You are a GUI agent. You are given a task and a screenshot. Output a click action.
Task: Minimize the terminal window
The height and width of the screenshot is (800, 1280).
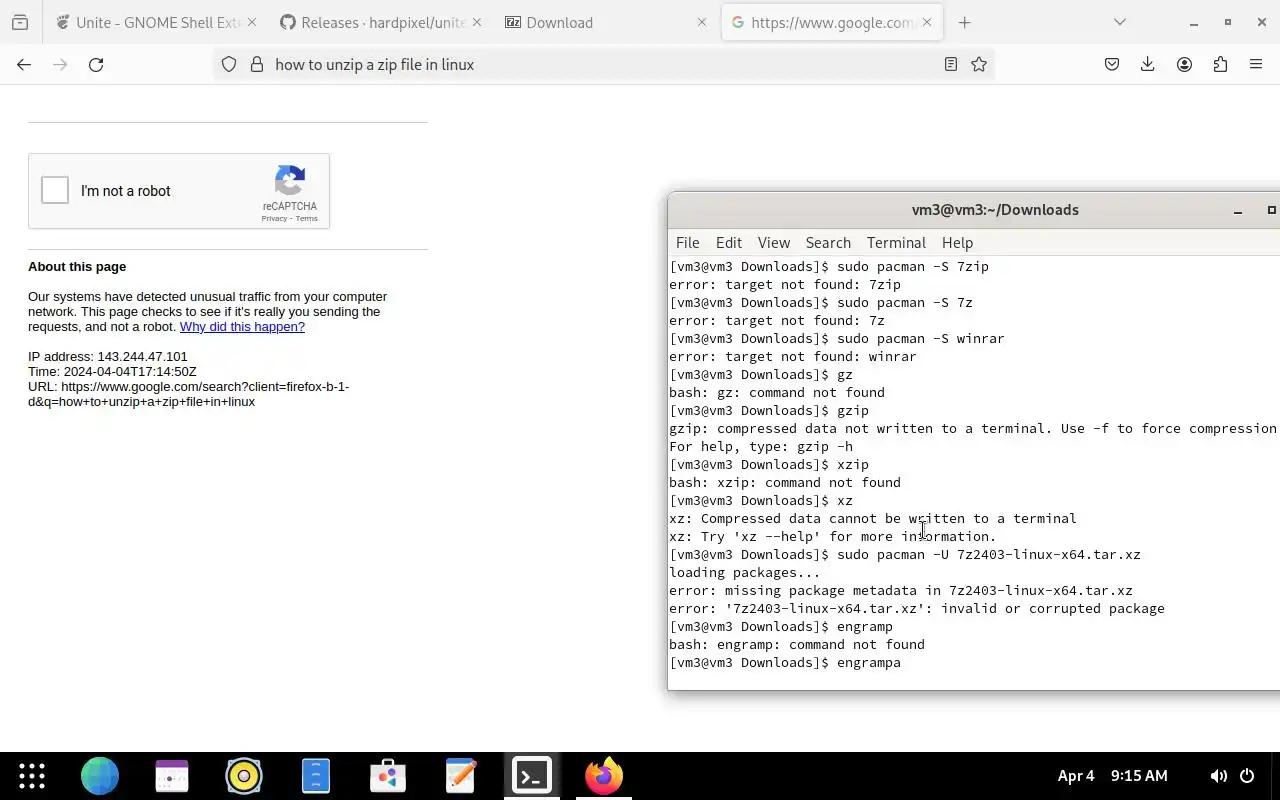1238,210
